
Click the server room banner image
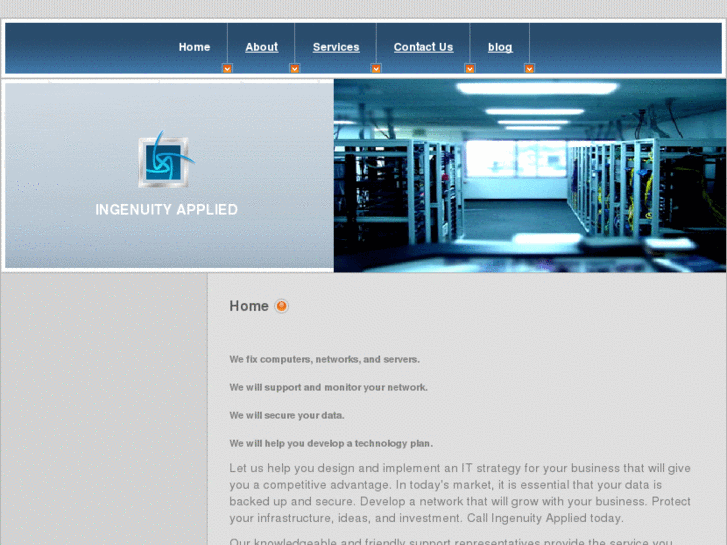coord(529,175)
